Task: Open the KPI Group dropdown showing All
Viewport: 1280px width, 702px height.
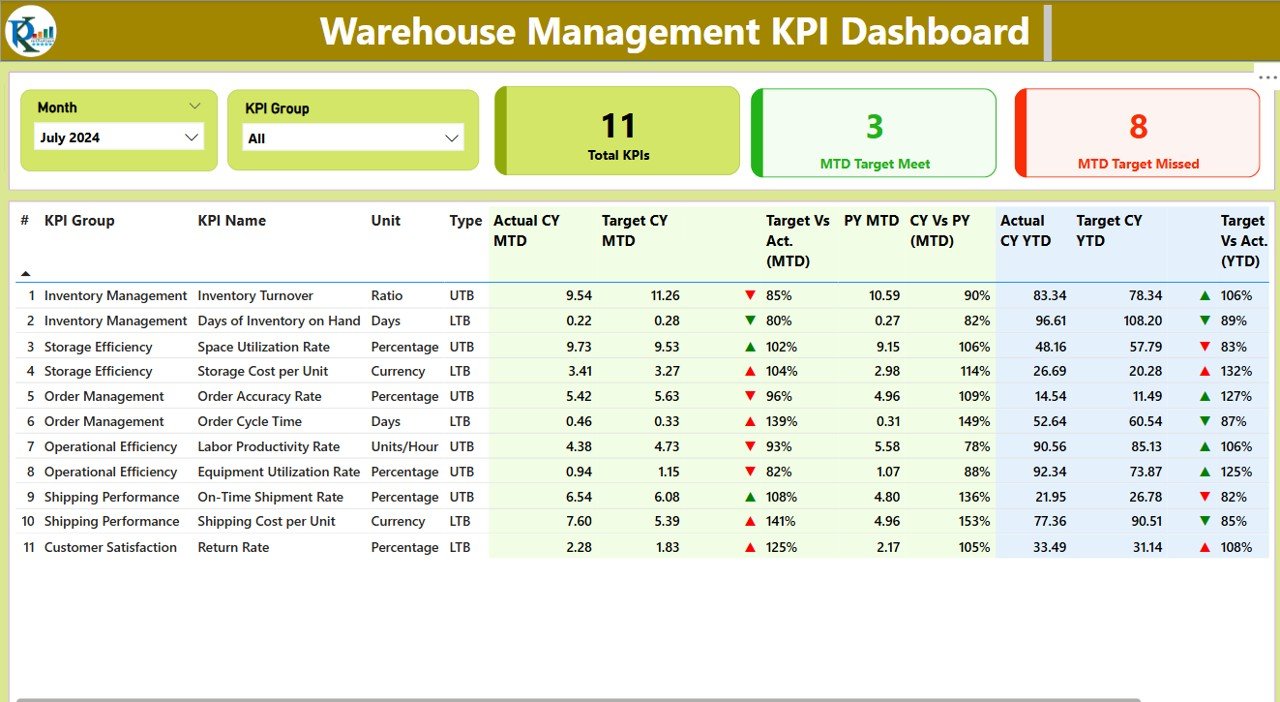Action: pyautogui.click(x=353, y=138)
